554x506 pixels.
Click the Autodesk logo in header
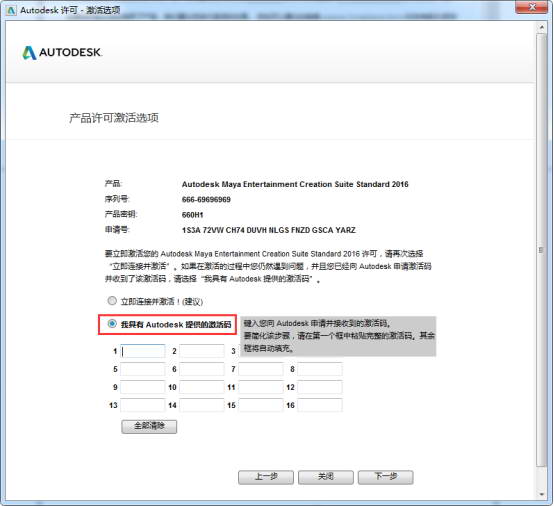point(62,53)
